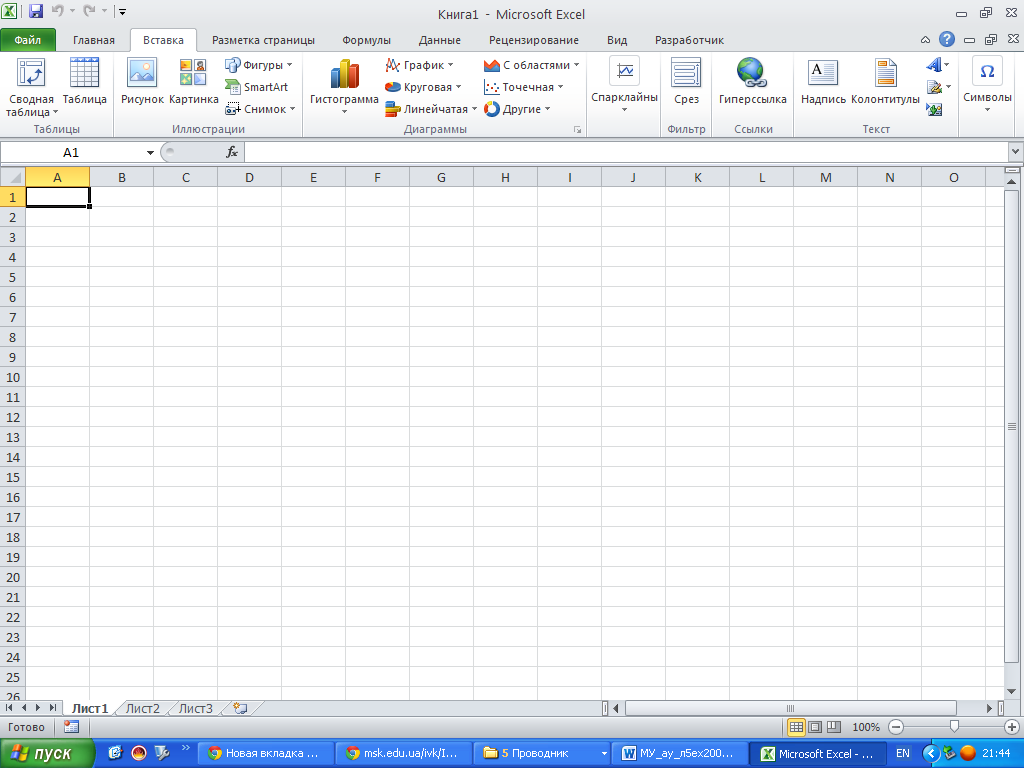
Task: Select row 10 header
Action: click(12, 377)
